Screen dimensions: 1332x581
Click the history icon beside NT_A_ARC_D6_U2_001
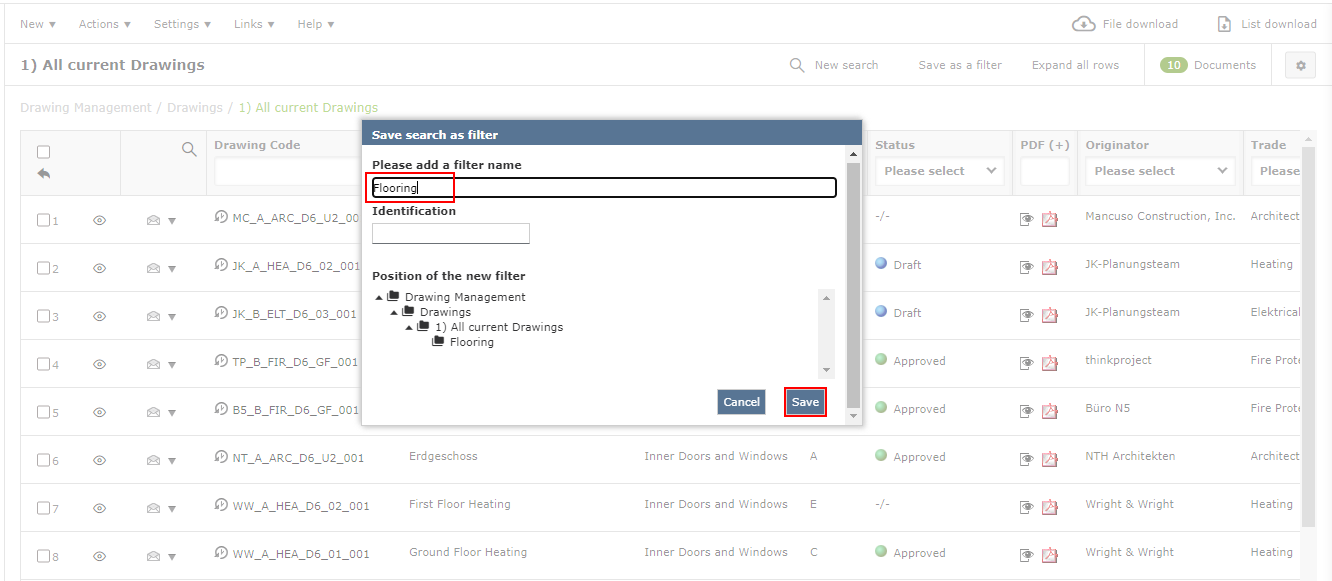pyautogui.click(x=222, y=456)
